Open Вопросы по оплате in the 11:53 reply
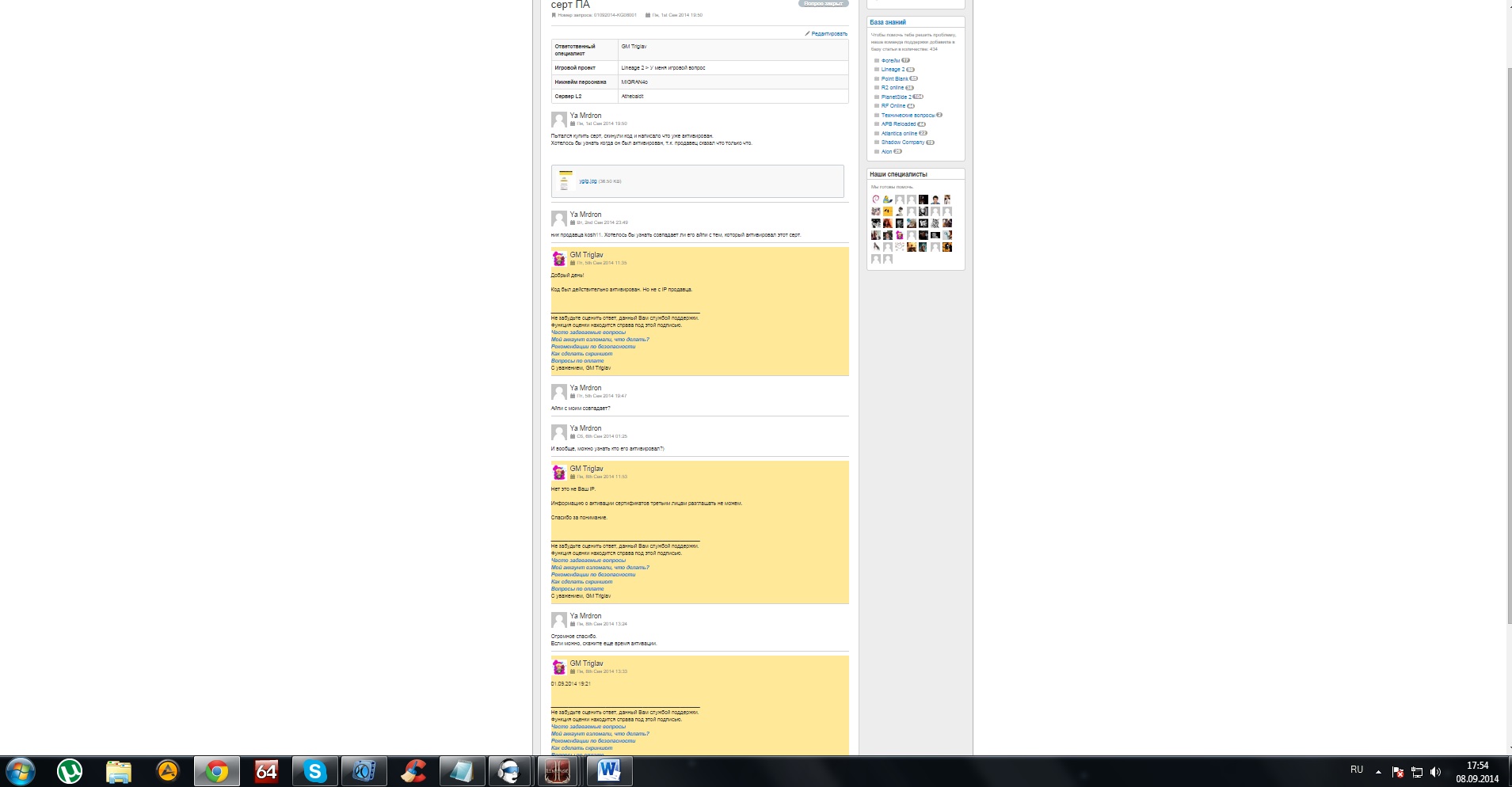This screenshot has height=787, width=1512. (x=577, y=589)
